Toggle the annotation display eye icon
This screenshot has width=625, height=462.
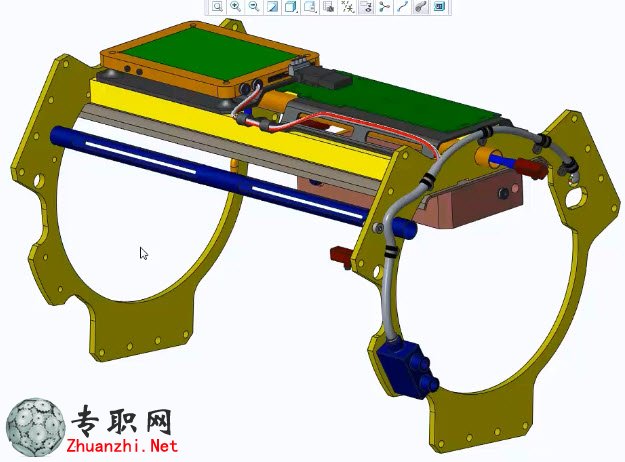366,7
